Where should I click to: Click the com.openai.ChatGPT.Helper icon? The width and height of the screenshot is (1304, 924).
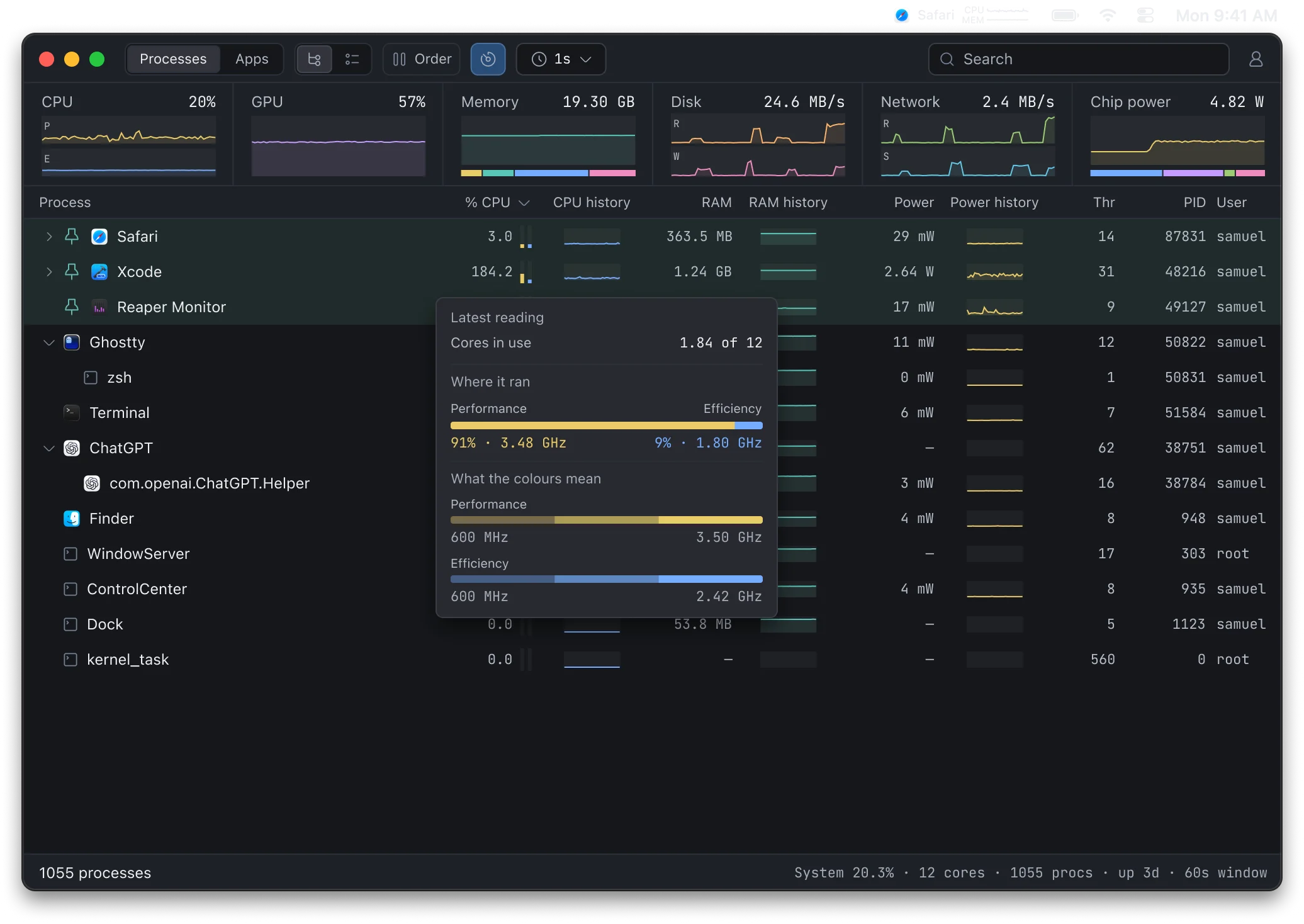tap(92, 483)
